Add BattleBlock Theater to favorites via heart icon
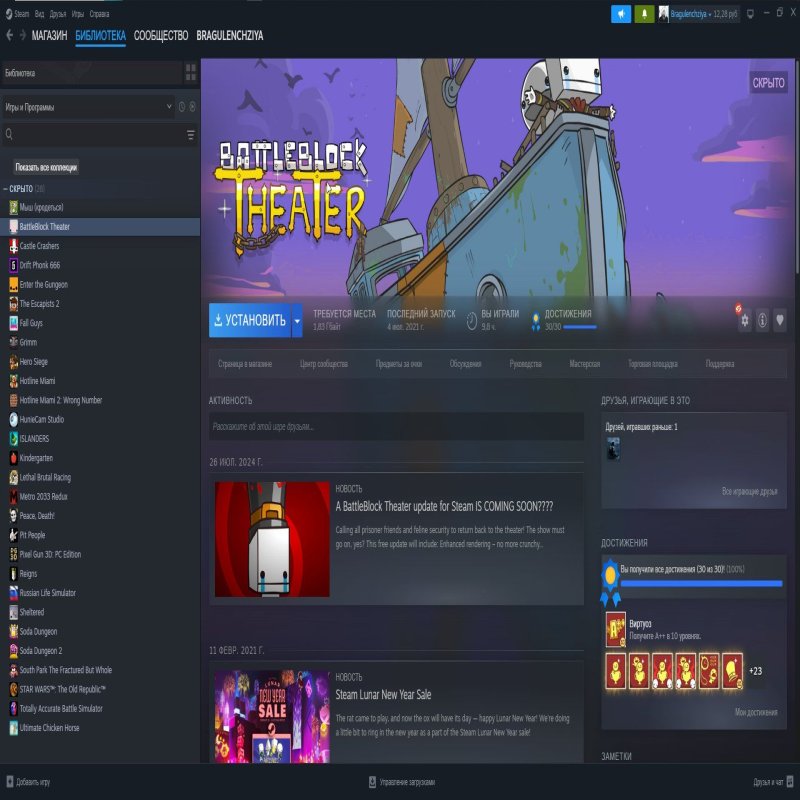Viewport: 800px width, 800px height. coord(780,319)
